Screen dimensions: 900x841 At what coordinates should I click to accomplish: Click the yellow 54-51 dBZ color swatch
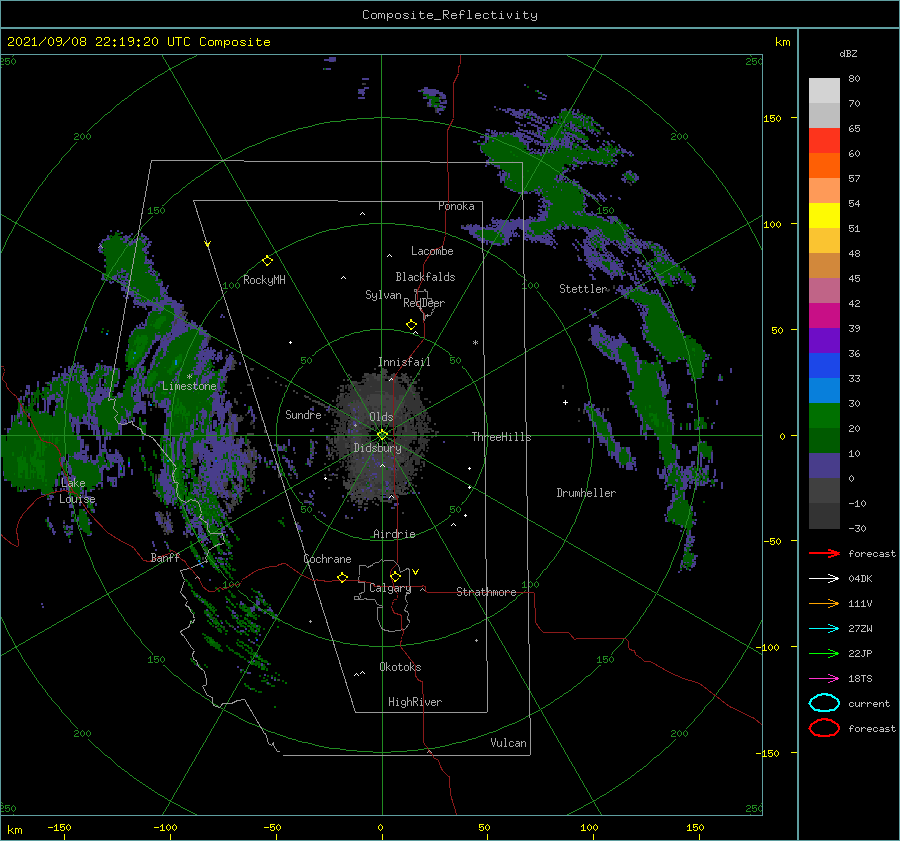click(x=824, y=216)
